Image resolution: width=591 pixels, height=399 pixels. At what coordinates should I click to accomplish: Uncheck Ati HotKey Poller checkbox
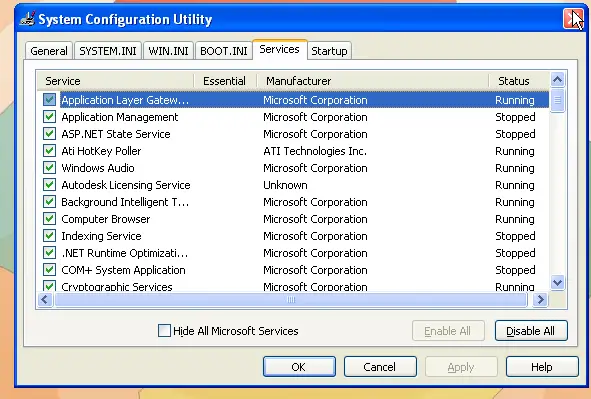tap(49, 151)
